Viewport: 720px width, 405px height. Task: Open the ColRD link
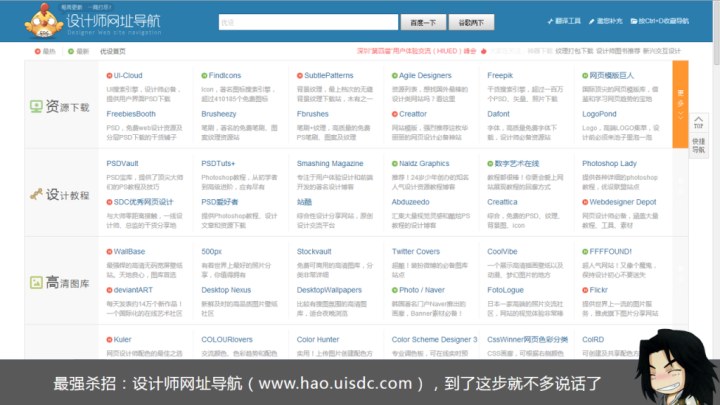point(593,340)
